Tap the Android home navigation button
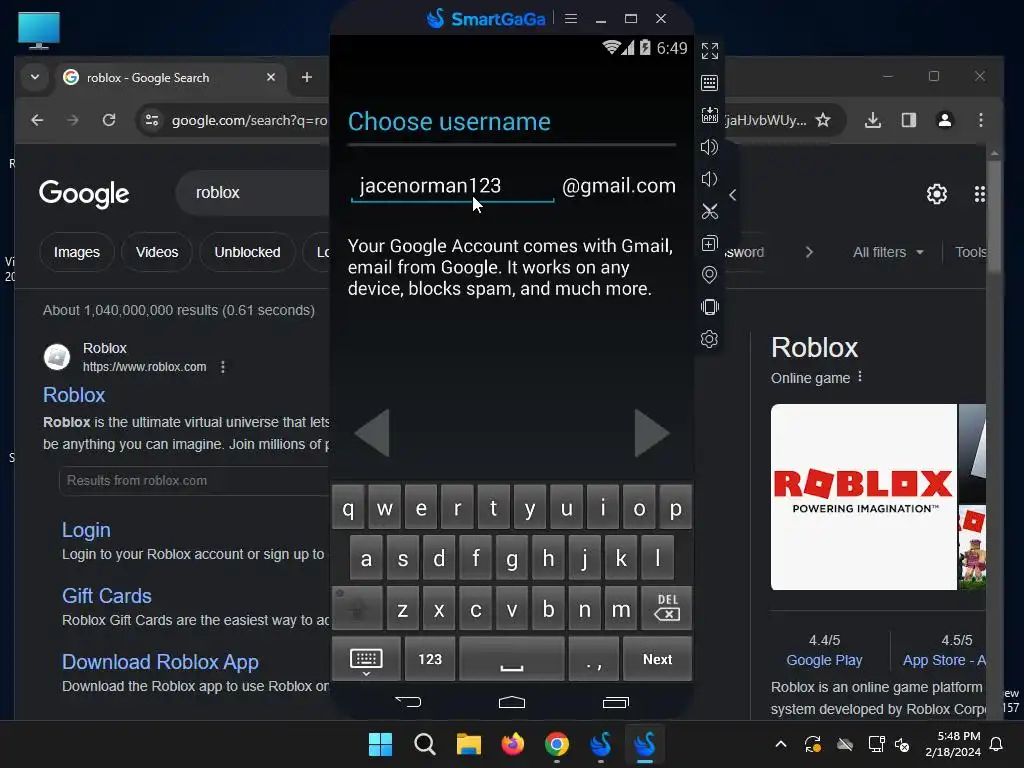 coord(511,702)
